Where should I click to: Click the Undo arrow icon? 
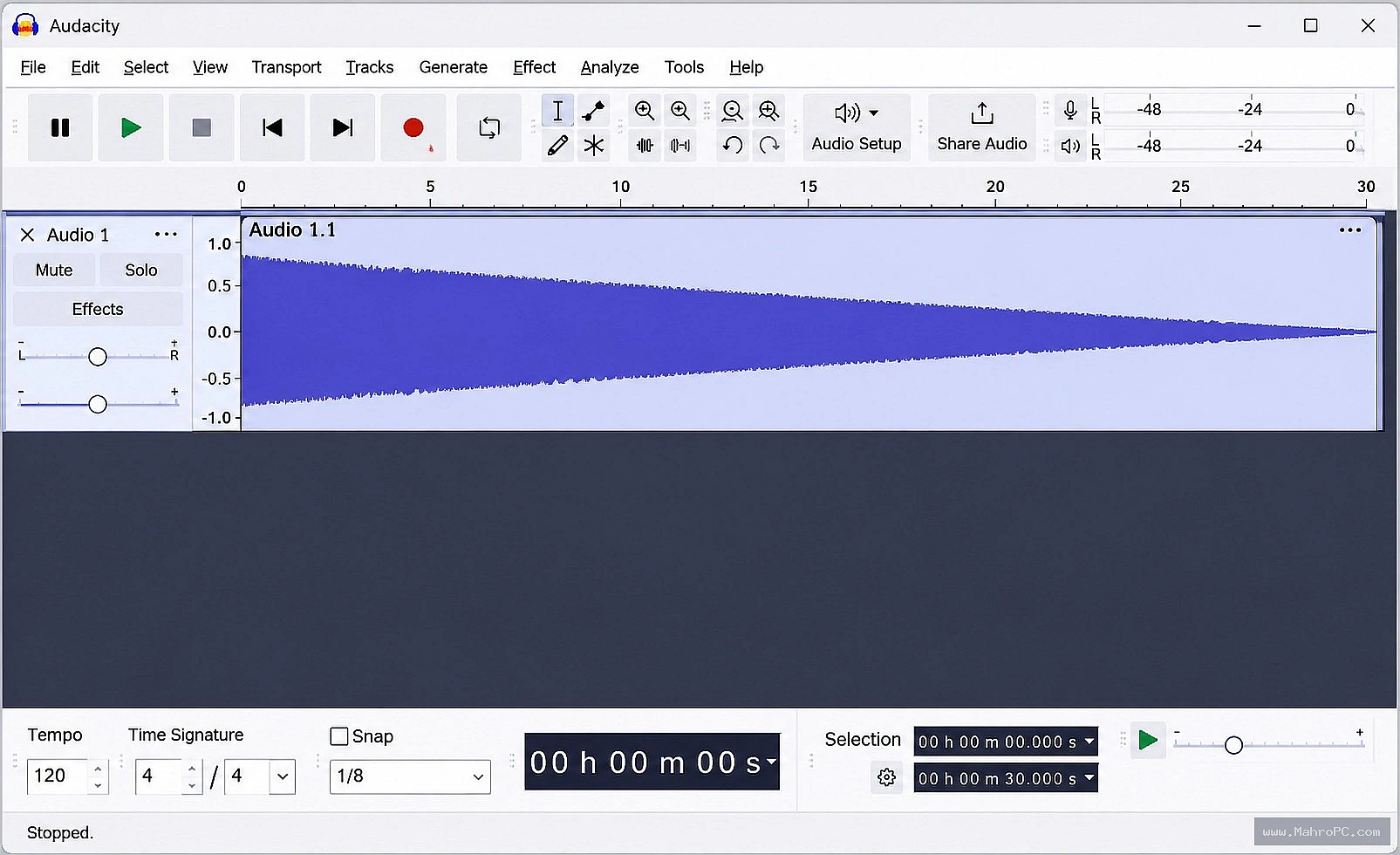coord(733,145)
